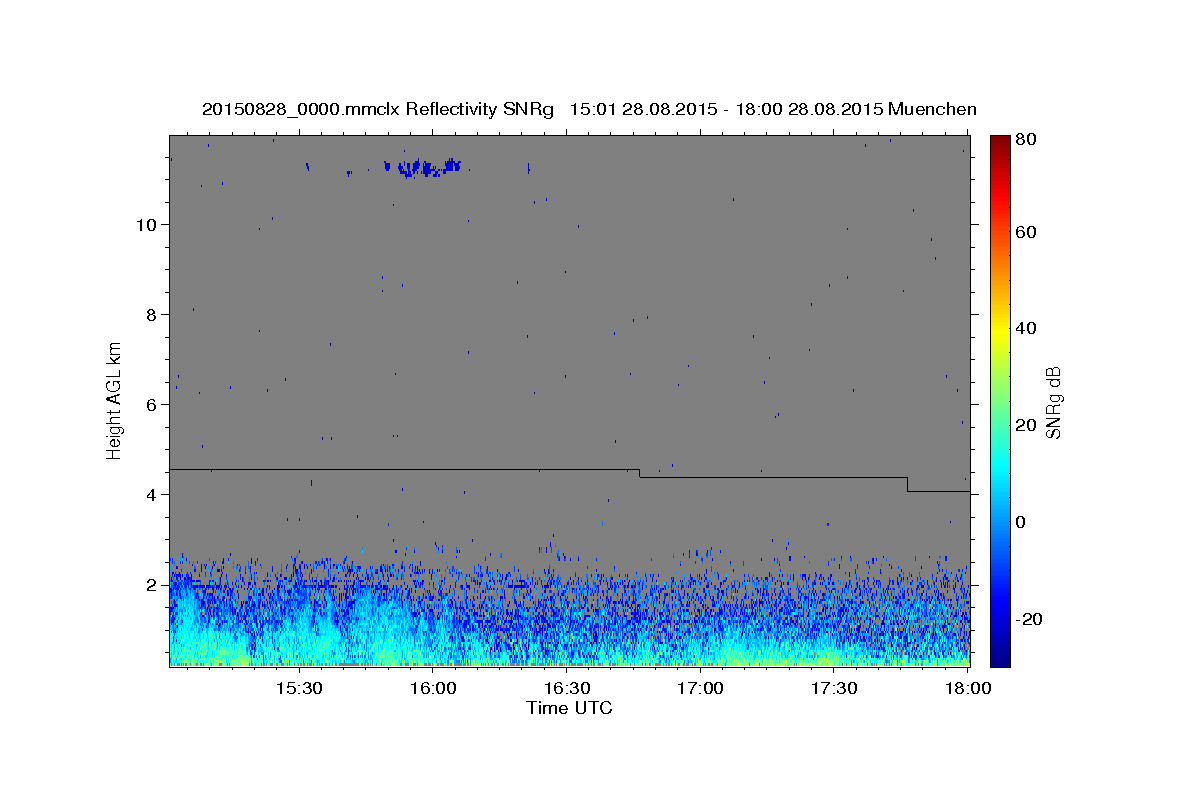Click the colorbar value 20
1200x800 pixels.
[1028, 425]
